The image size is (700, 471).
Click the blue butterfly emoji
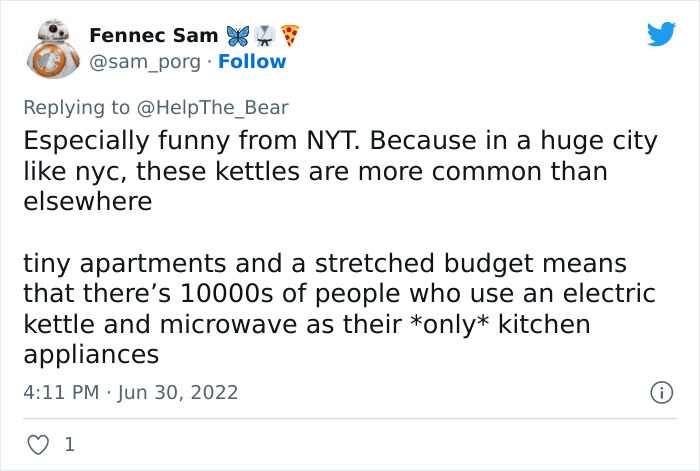tap(236, 36)
